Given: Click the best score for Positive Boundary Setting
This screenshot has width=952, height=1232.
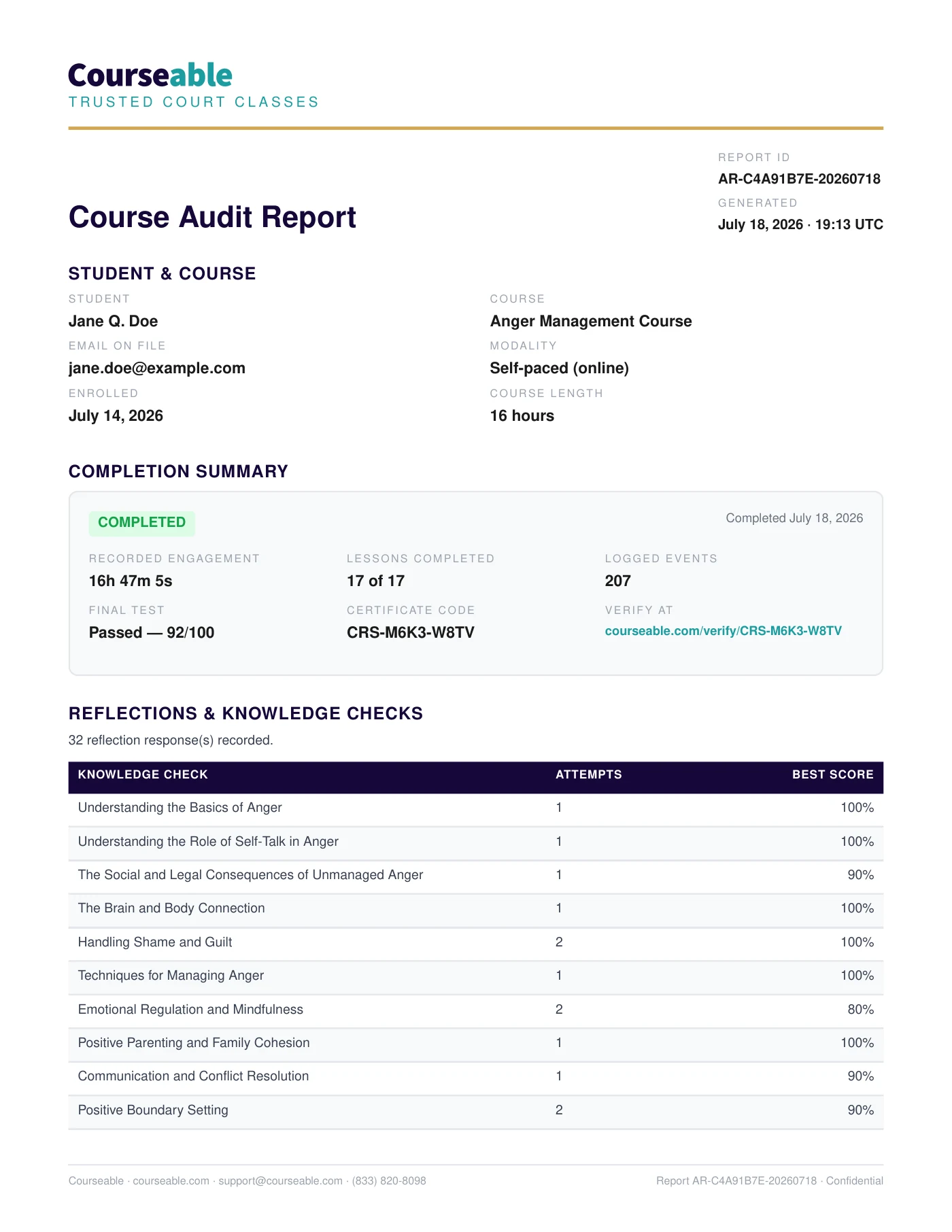Looking at the screenshot, I should 860,1110.
